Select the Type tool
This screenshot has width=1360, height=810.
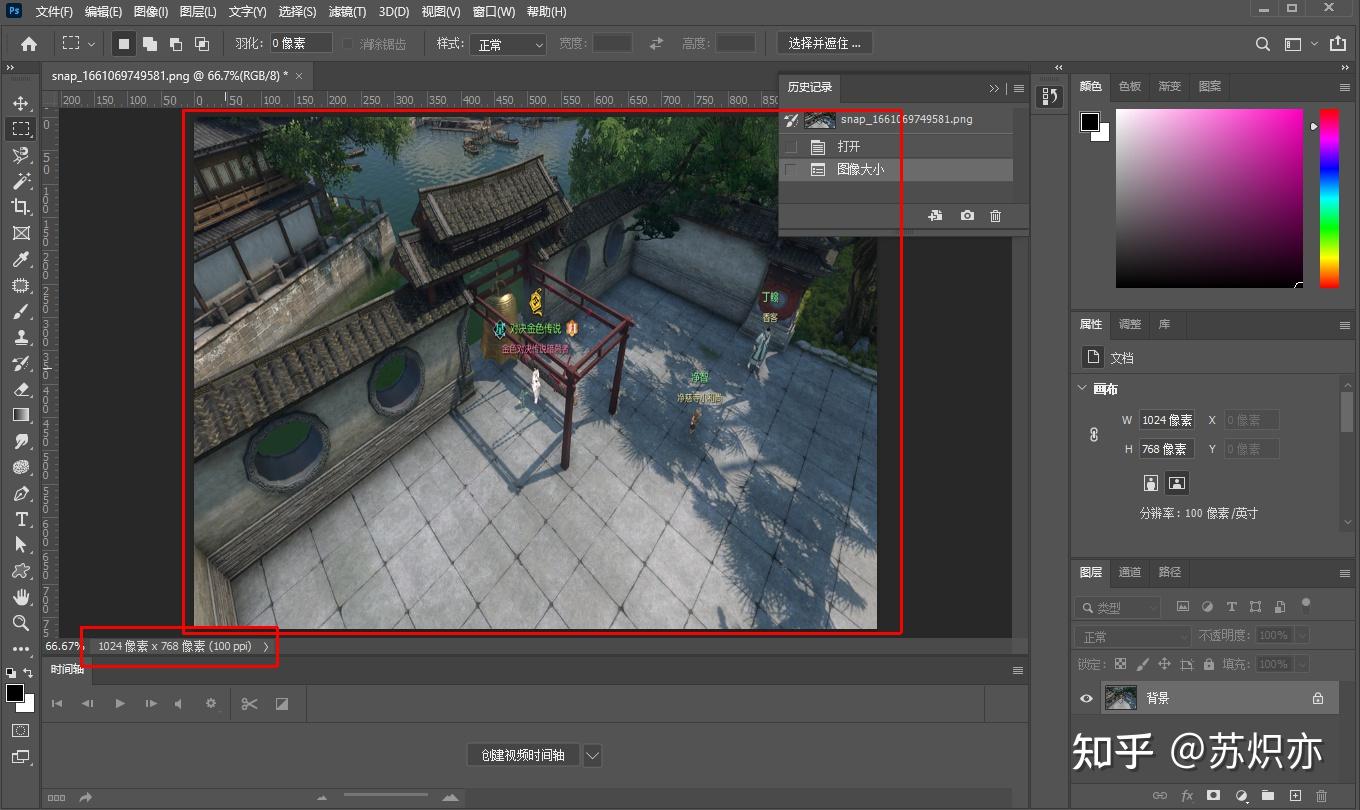coord(20,519)
